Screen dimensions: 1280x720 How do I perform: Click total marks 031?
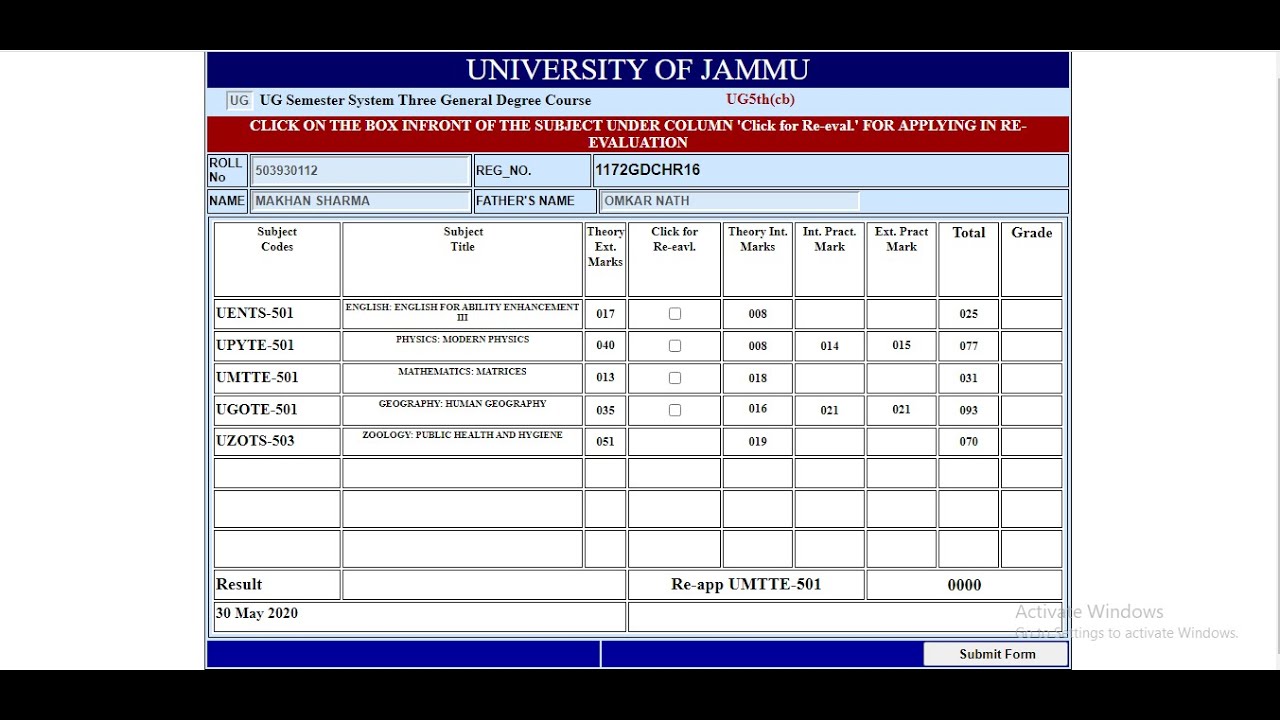pyautogui.click(x=968, y=378)
